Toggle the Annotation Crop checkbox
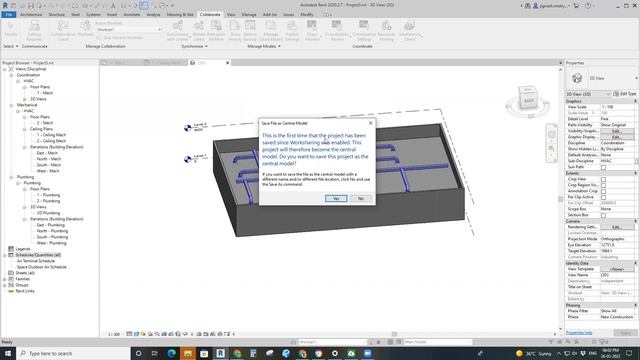This screenshot has width=640, height=360. (x=603, y=191)
